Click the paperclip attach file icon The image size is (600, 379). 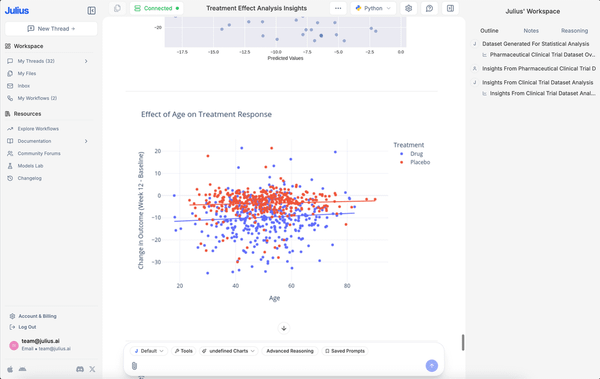134,366
